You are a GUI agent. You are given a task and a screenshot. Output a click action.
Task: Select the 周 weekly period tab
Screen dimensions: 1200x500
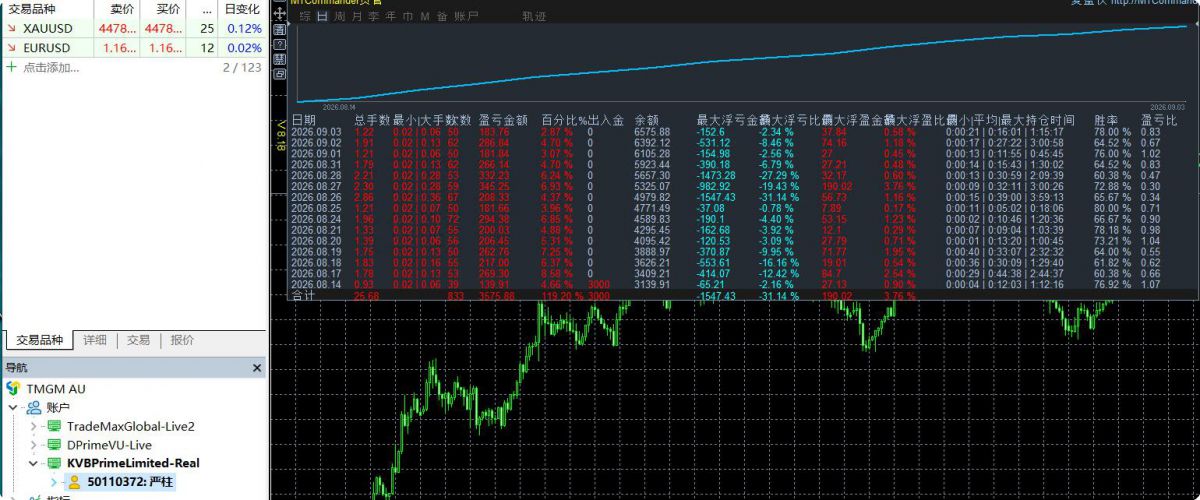pyautogui.click(x=339, y=17)
